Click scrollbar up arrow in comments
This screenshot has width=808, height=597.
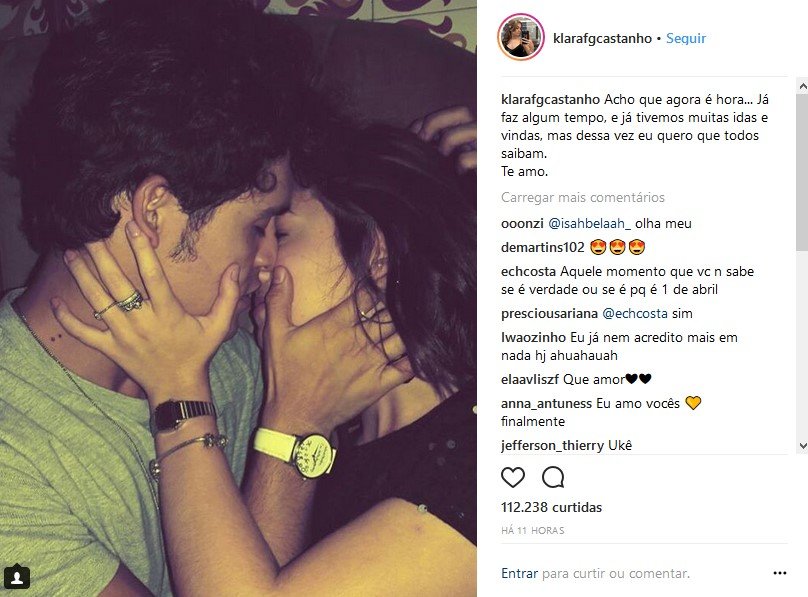point(802,87)
